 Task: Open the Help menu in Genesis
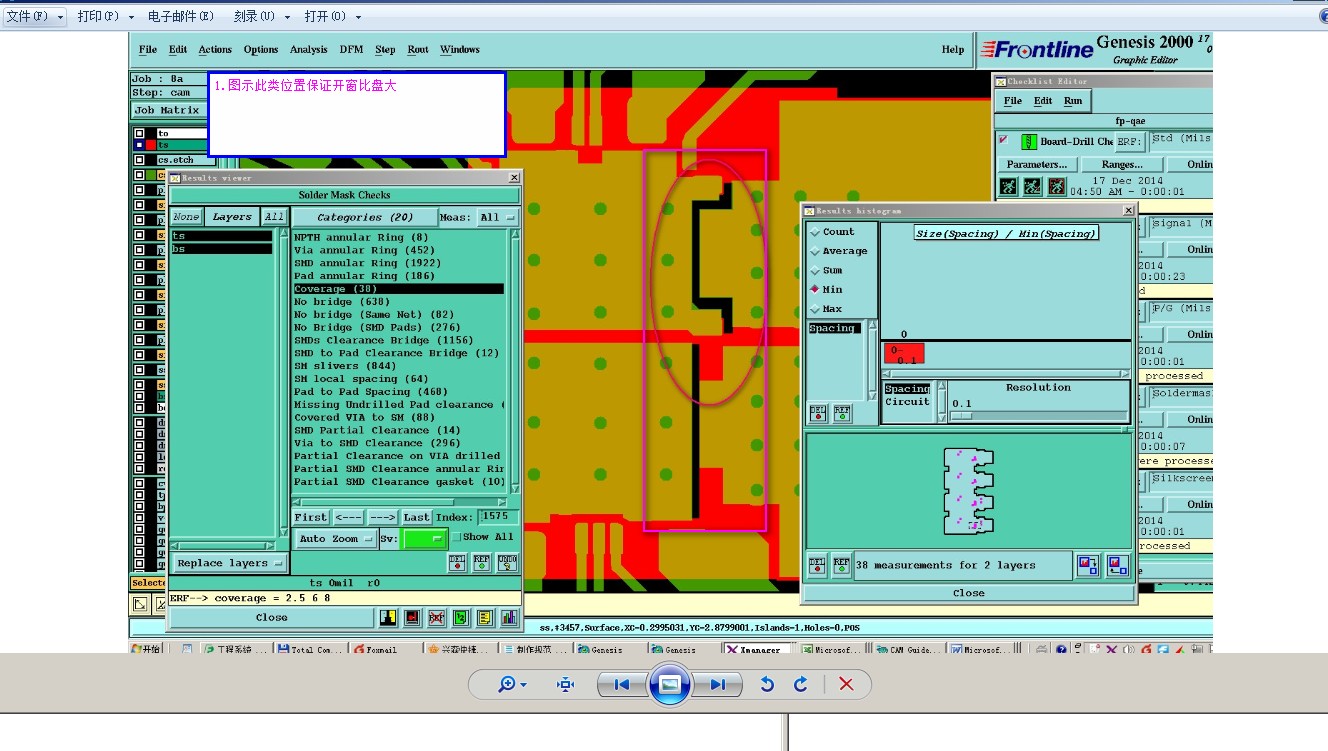(x=953, y=49)
